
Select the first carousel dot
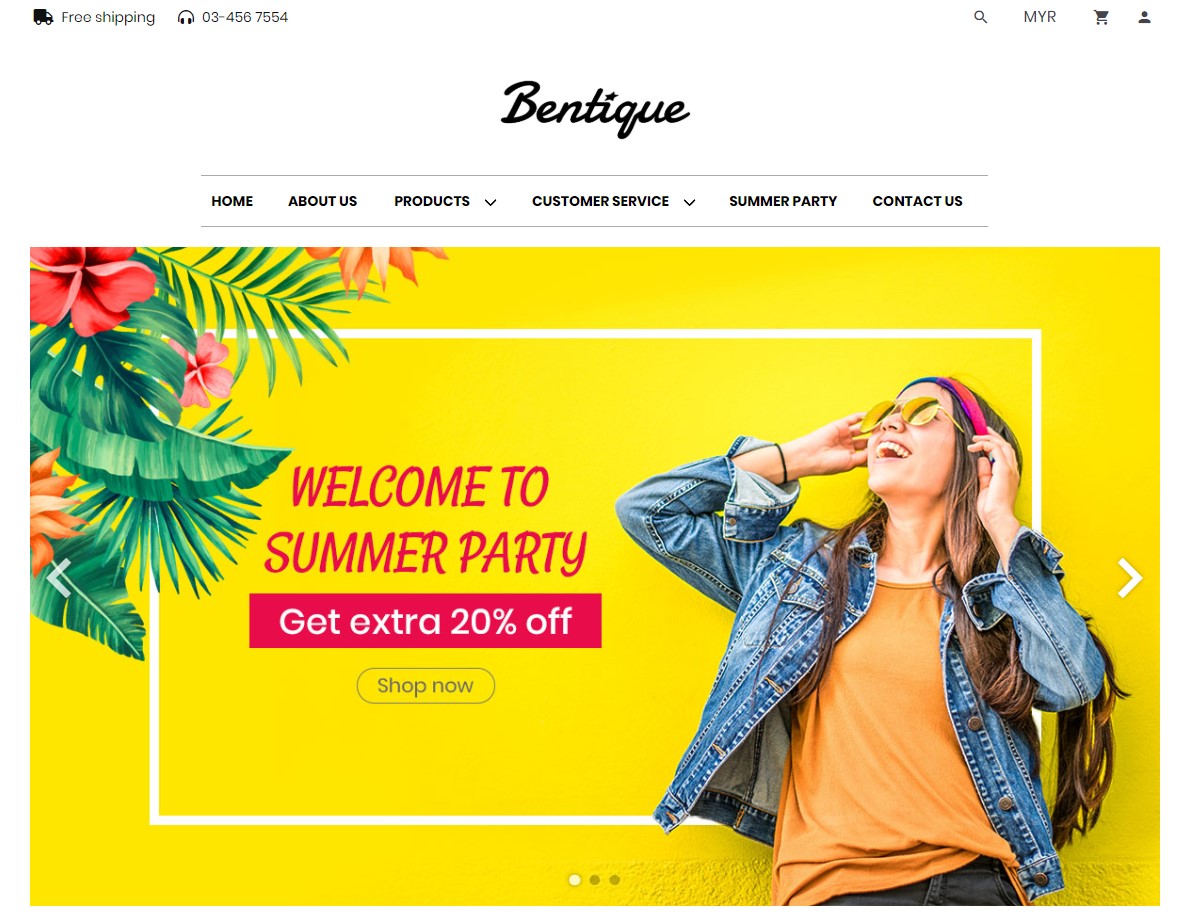(x=575, y=879)
